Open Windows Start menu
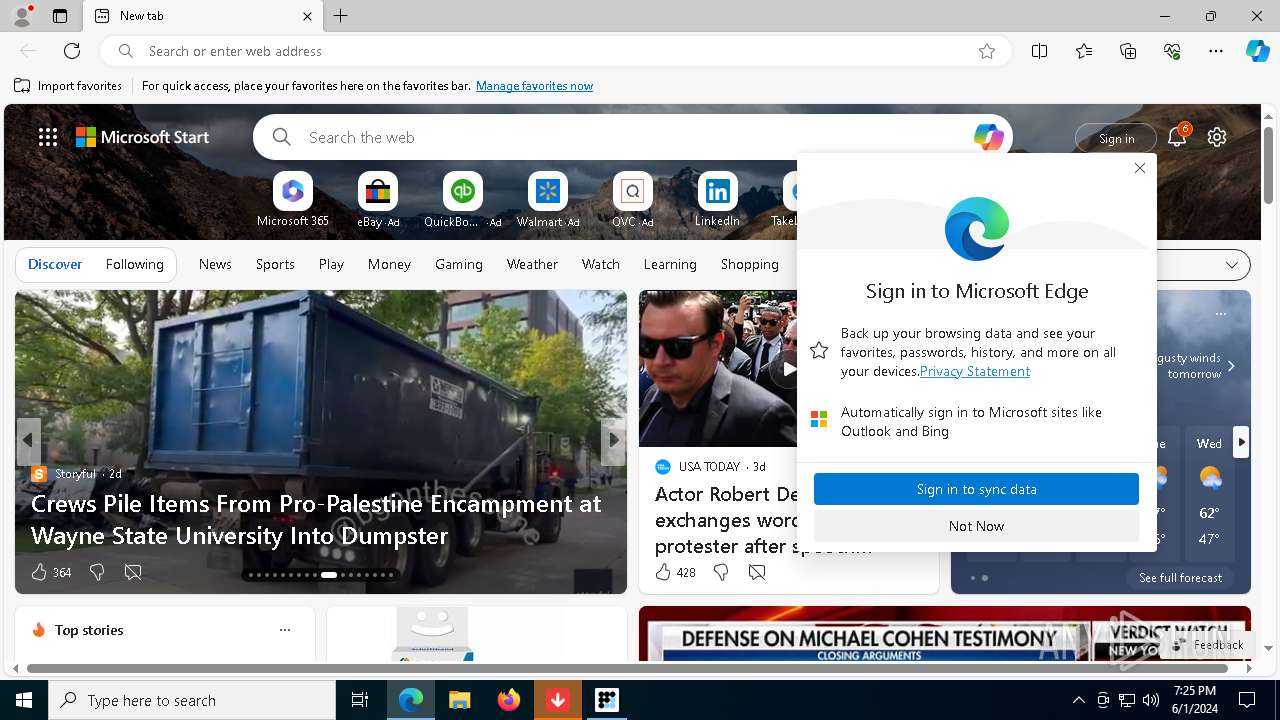The image size is (1280, 720). click(x=24, y=700)
